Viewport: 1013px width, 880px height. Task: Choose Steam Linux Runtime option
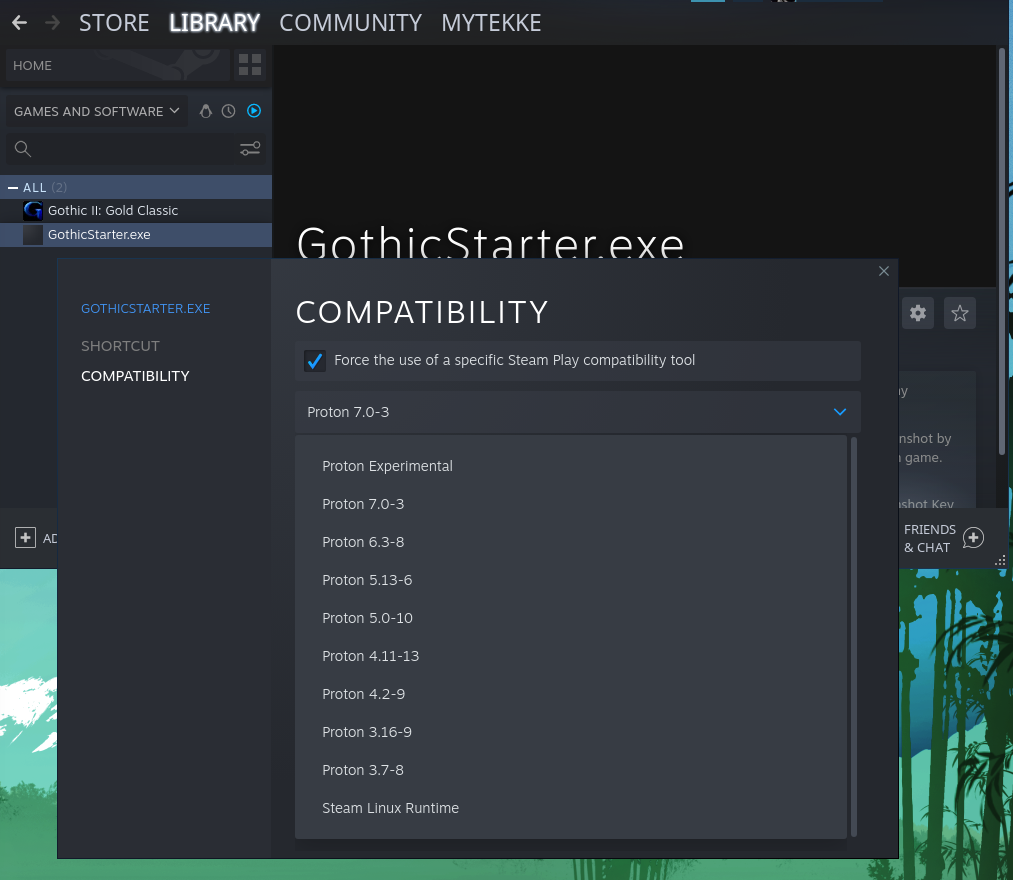pyautogui.click(x=390, y=808)
